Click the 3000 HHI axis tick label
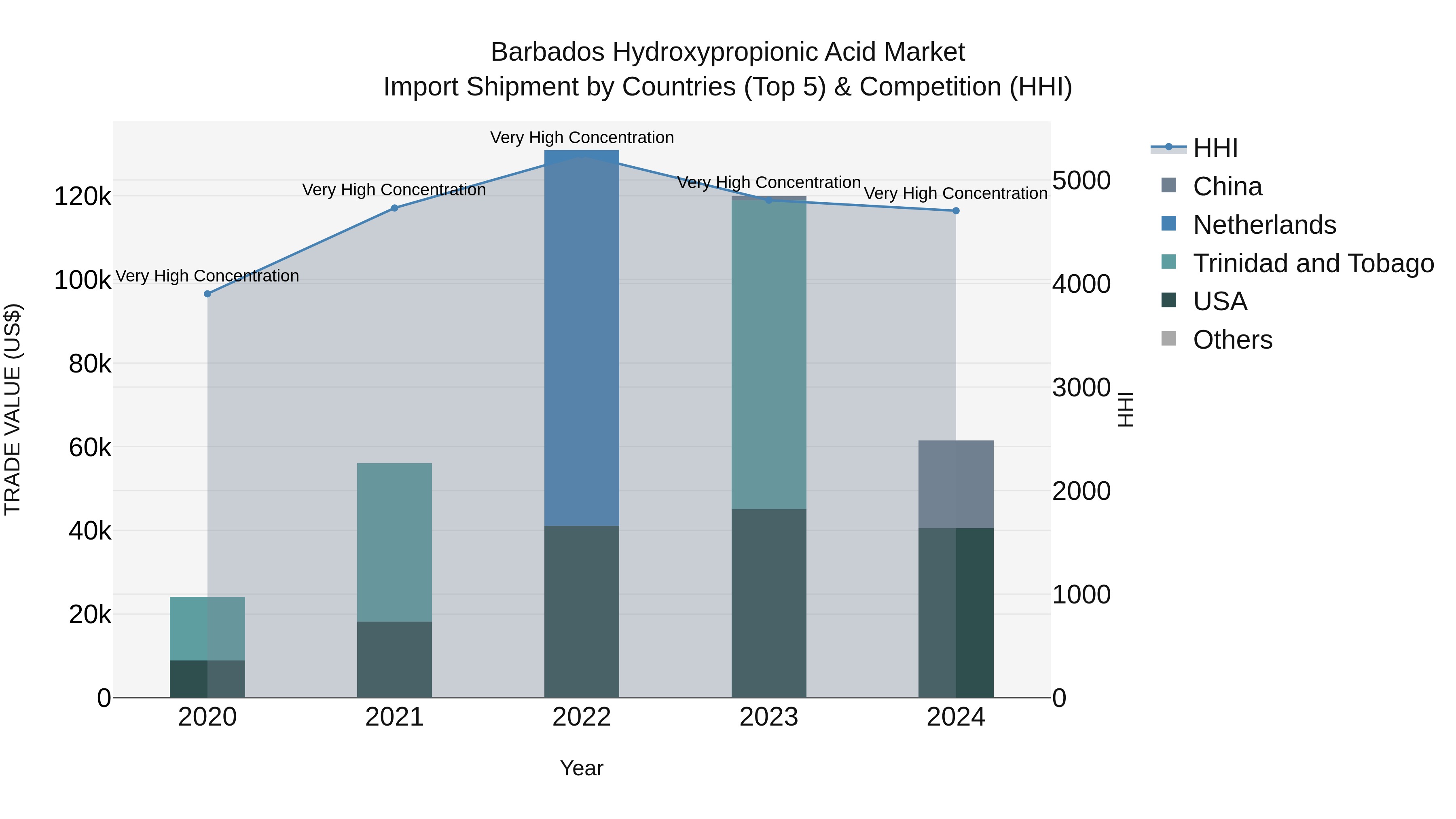Image resolution: width=1456 pixels, height=819 pixels. 1081,388
